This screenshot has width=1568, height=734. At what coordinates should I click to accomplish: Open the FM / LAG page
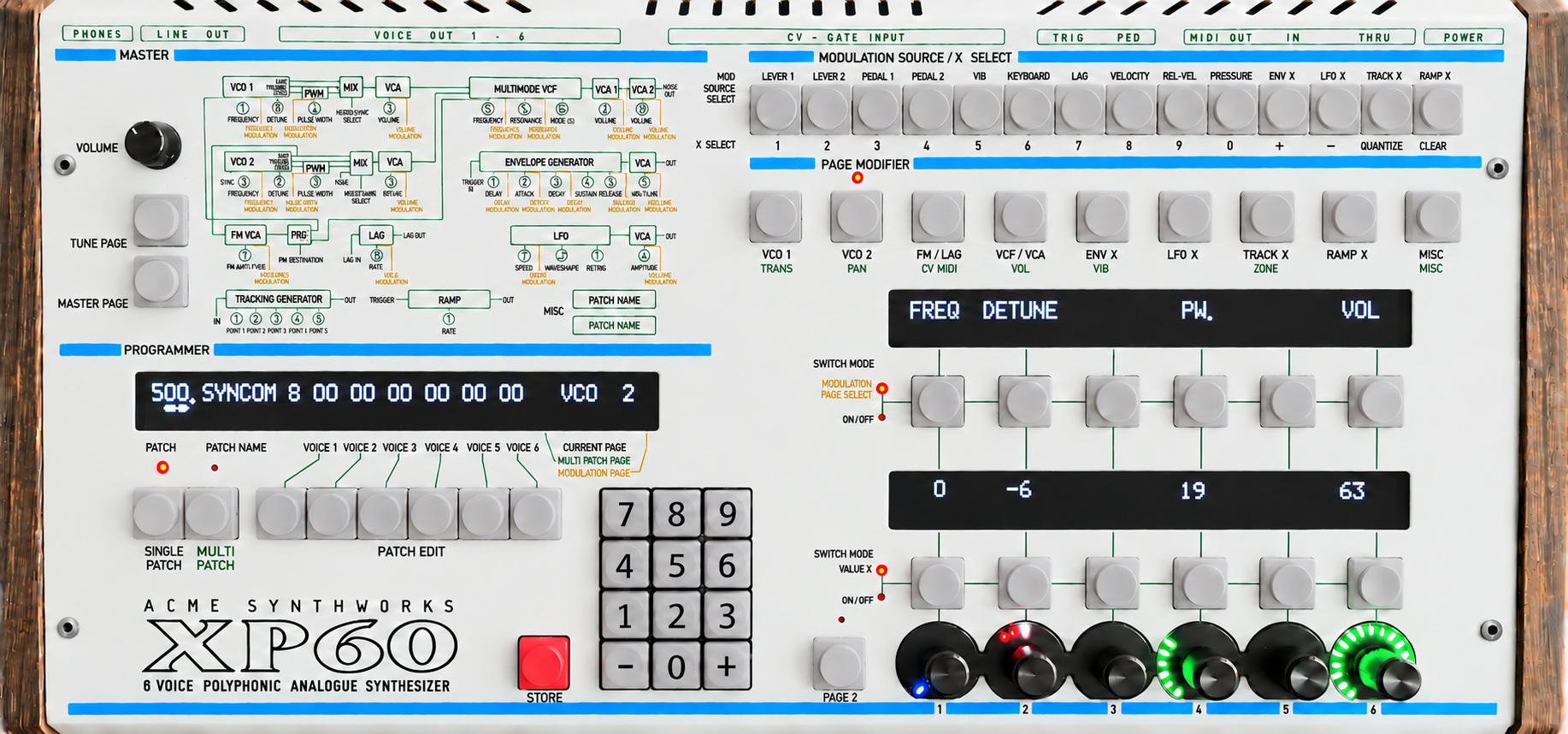point(940,216)
